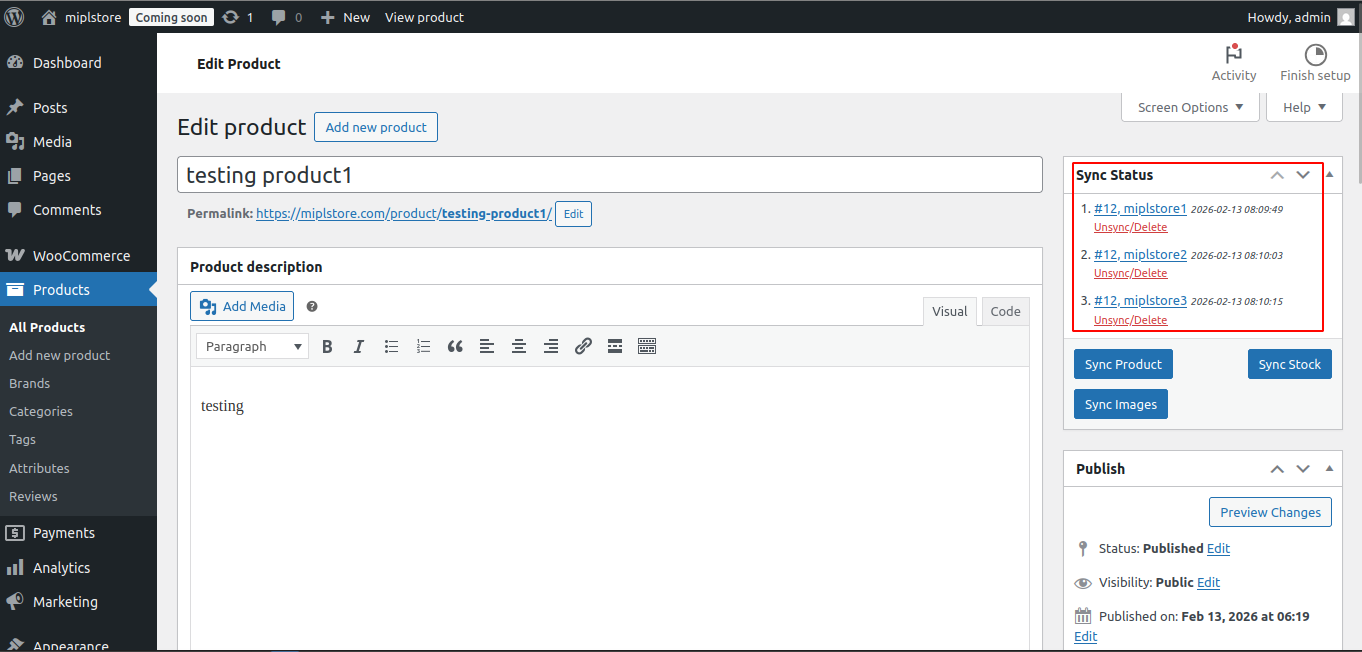This screenshot has width=1362, height=652.
Task: Center align text in editor
Action: point(519,346)
